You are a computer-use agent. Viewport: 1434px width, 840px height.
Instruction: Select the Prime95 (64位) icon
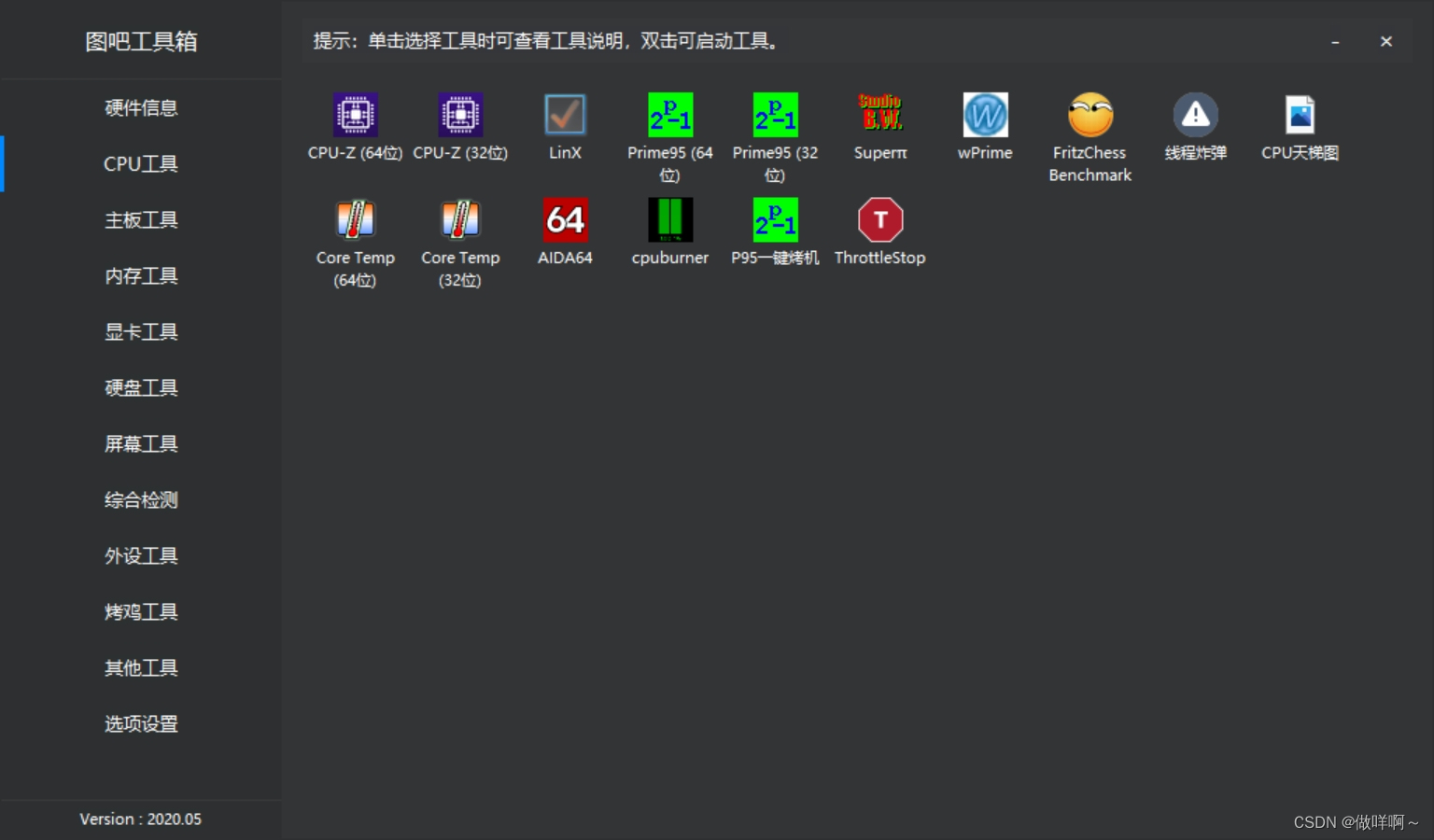coord(670,115)
